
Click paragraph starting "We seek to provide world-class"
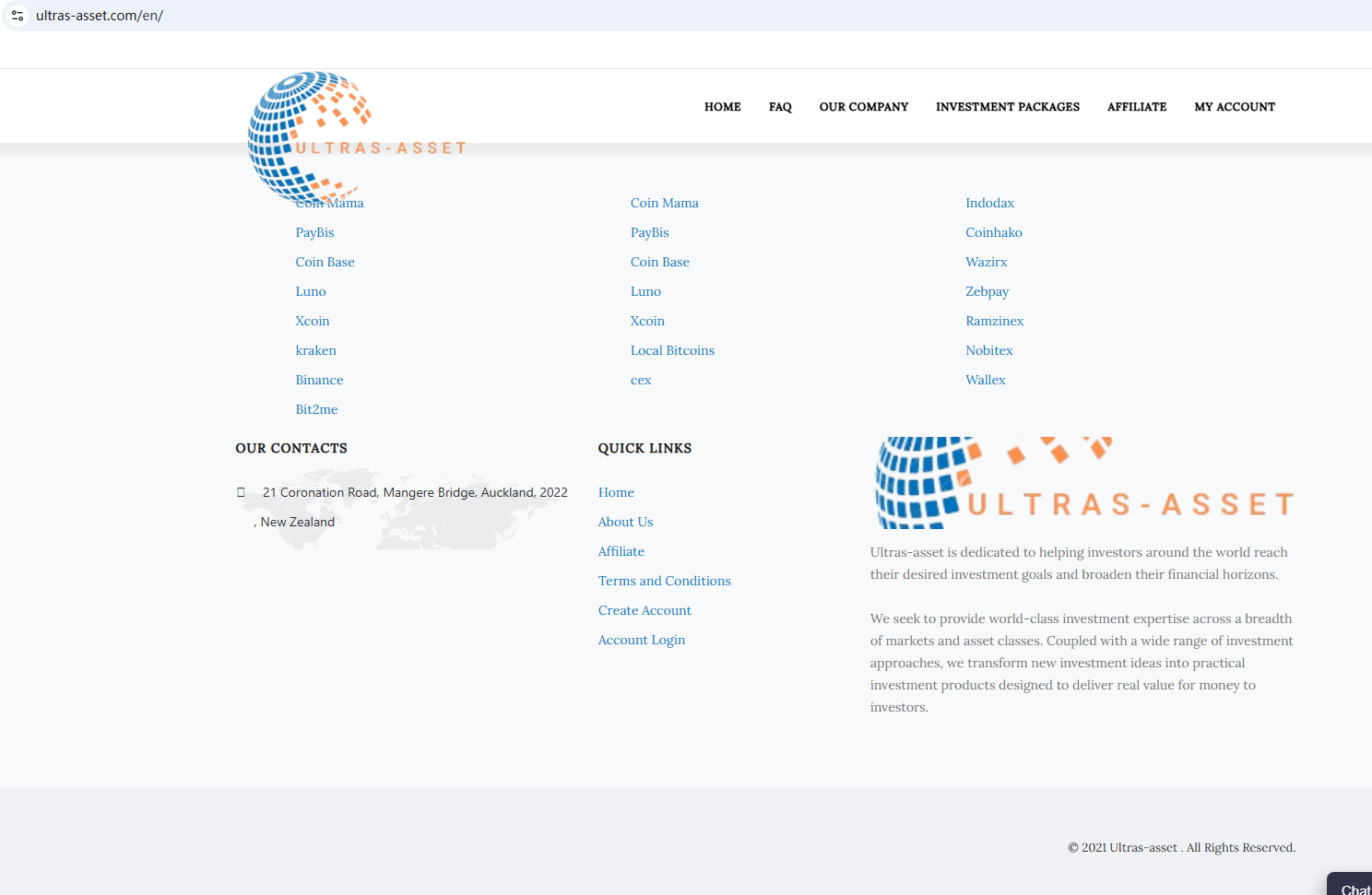1082,663
